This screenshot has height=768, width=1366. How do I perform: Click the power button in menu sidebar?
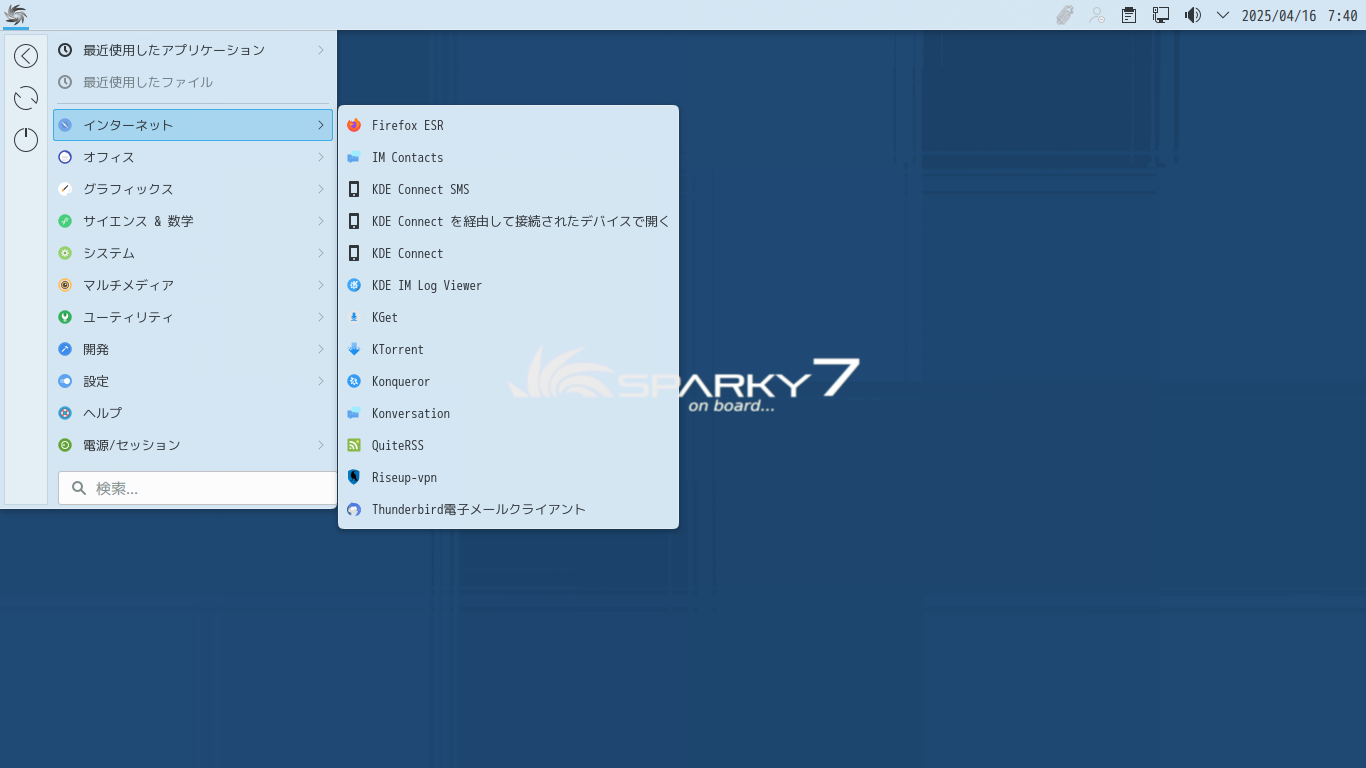[x=26, y=139]
